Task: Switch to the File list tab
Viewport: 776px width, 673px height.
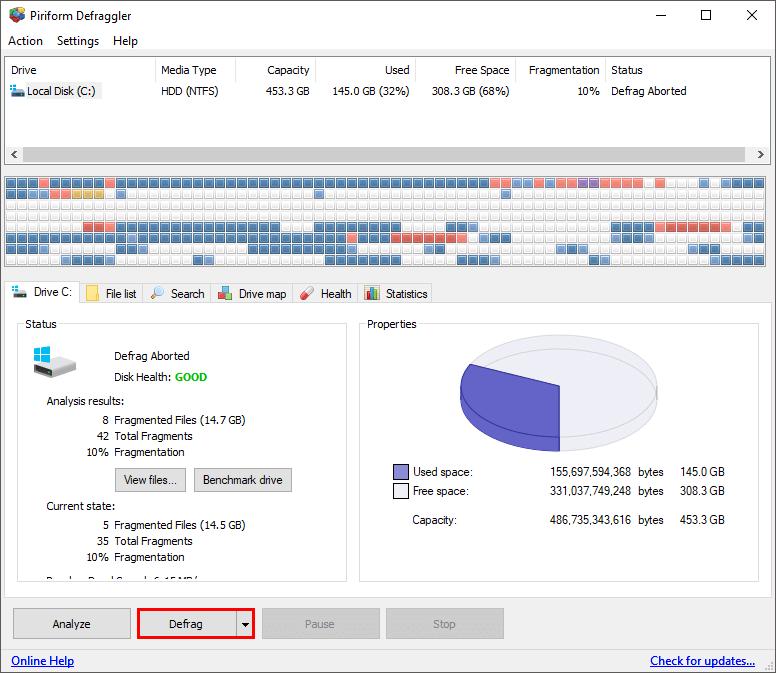Action: tap(112, 293)
